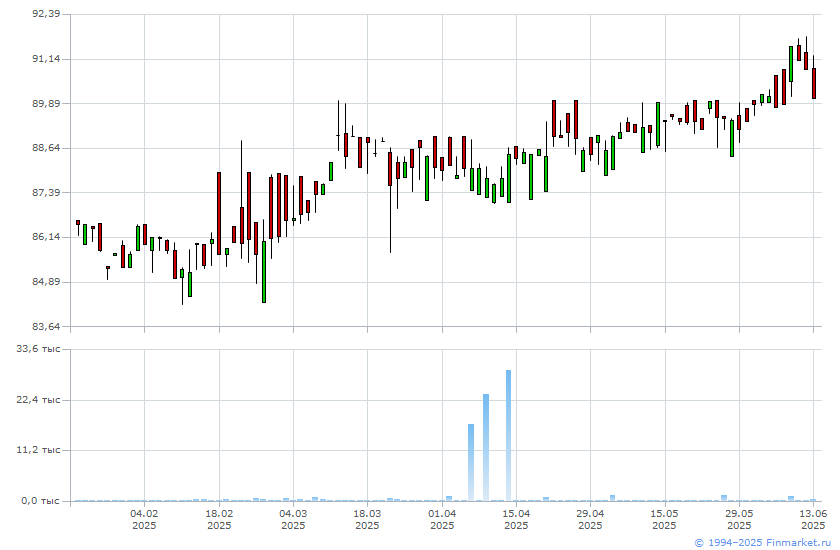The image size is (840, 550).
Task: Click the 15.05 2025 date label
Action: click(665, 519)
